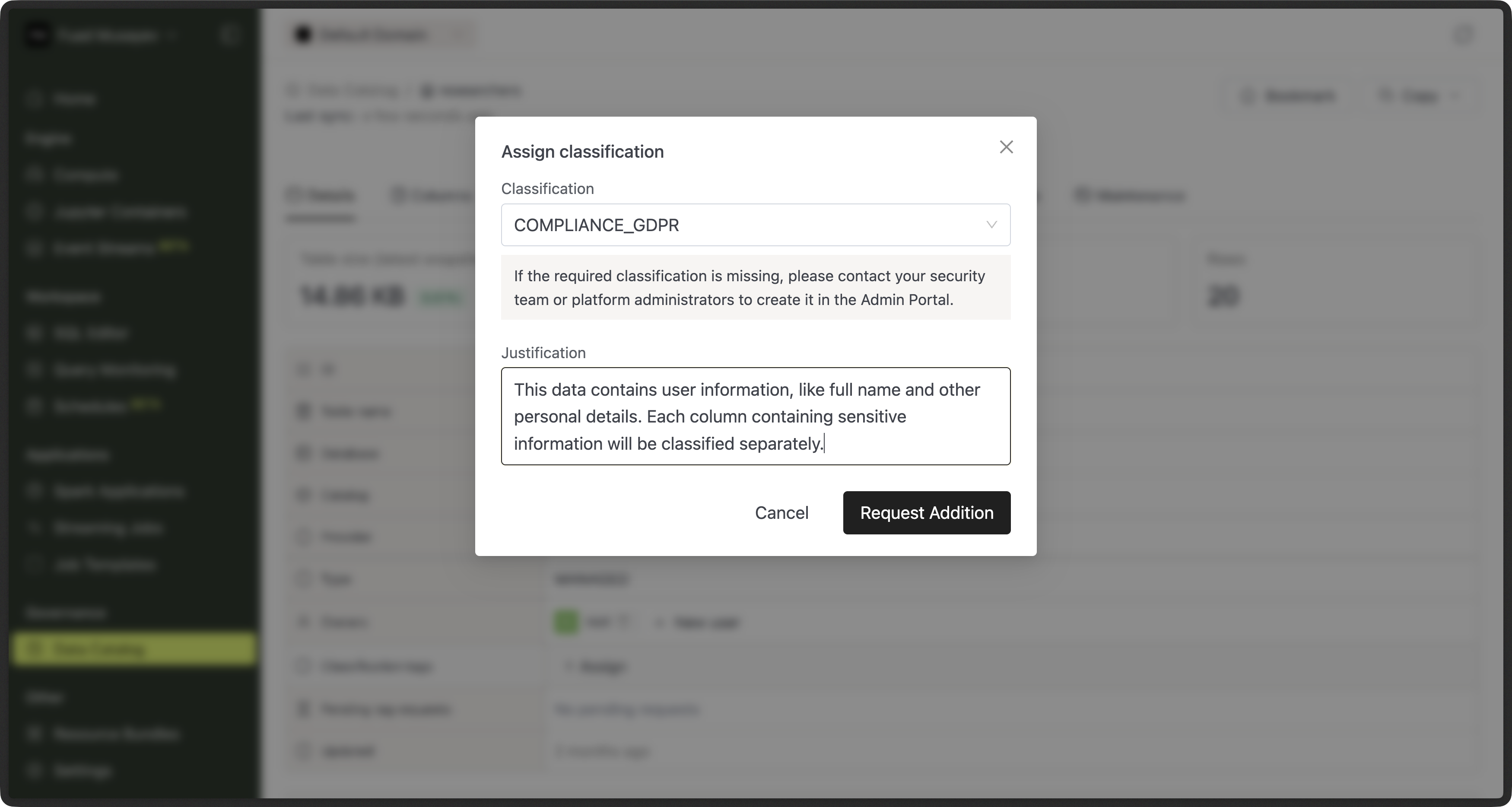Image resolution: width=1512 pixels, height=807 pixels.
Task: Open Settings at the sidebar bottom
Action: pos(82,771)
